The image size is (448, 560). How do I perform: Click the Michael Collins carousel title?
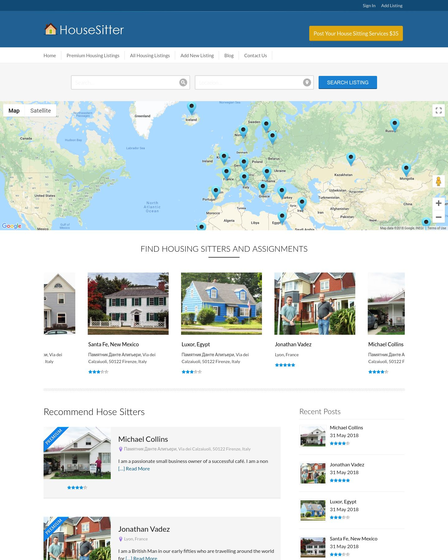pos(386,344)
